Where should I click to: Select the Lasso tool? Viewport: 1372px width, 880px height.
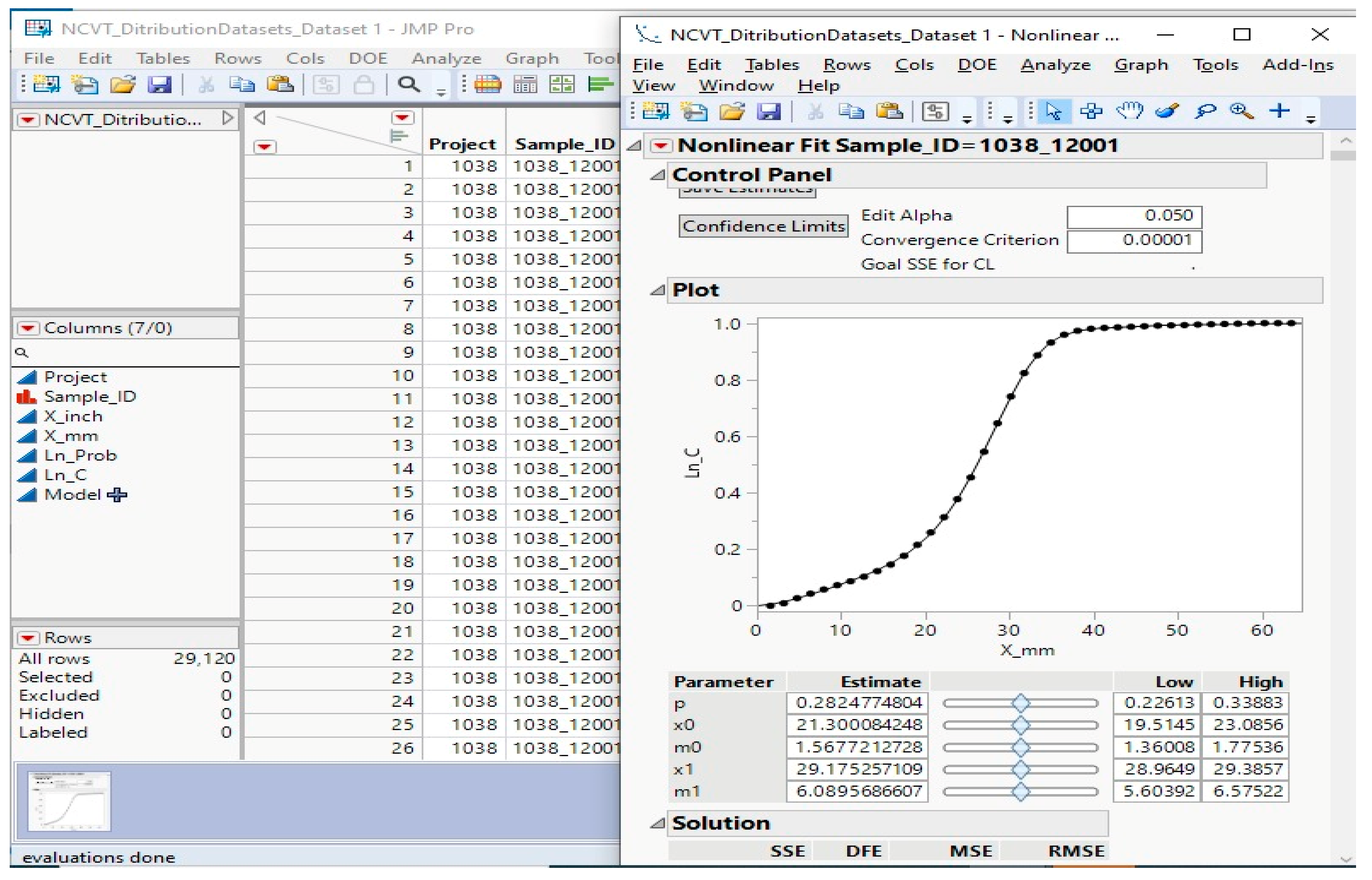1205,111
